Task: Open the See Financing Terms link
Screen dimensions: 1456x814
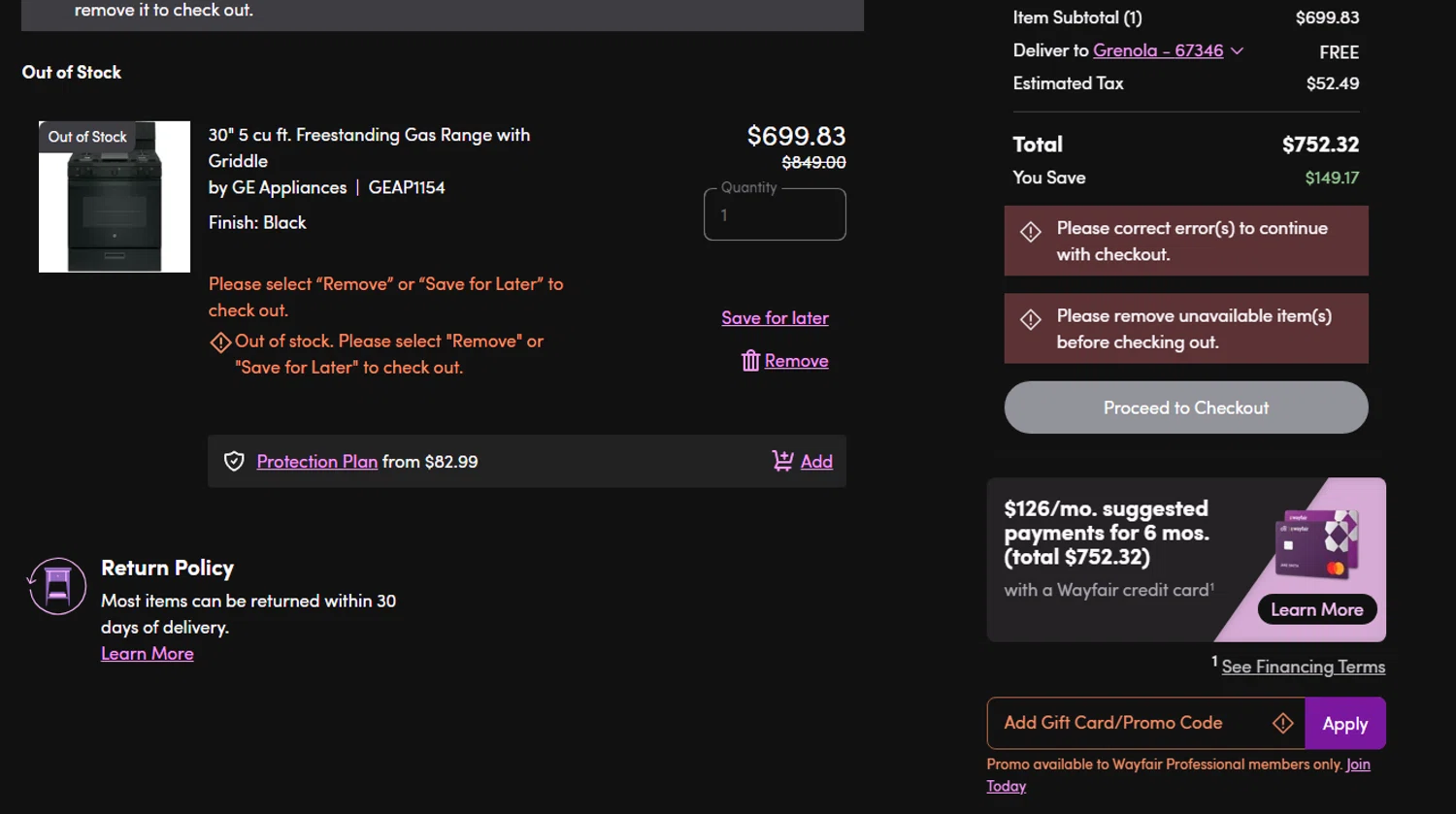Action: click(1303, 667)
